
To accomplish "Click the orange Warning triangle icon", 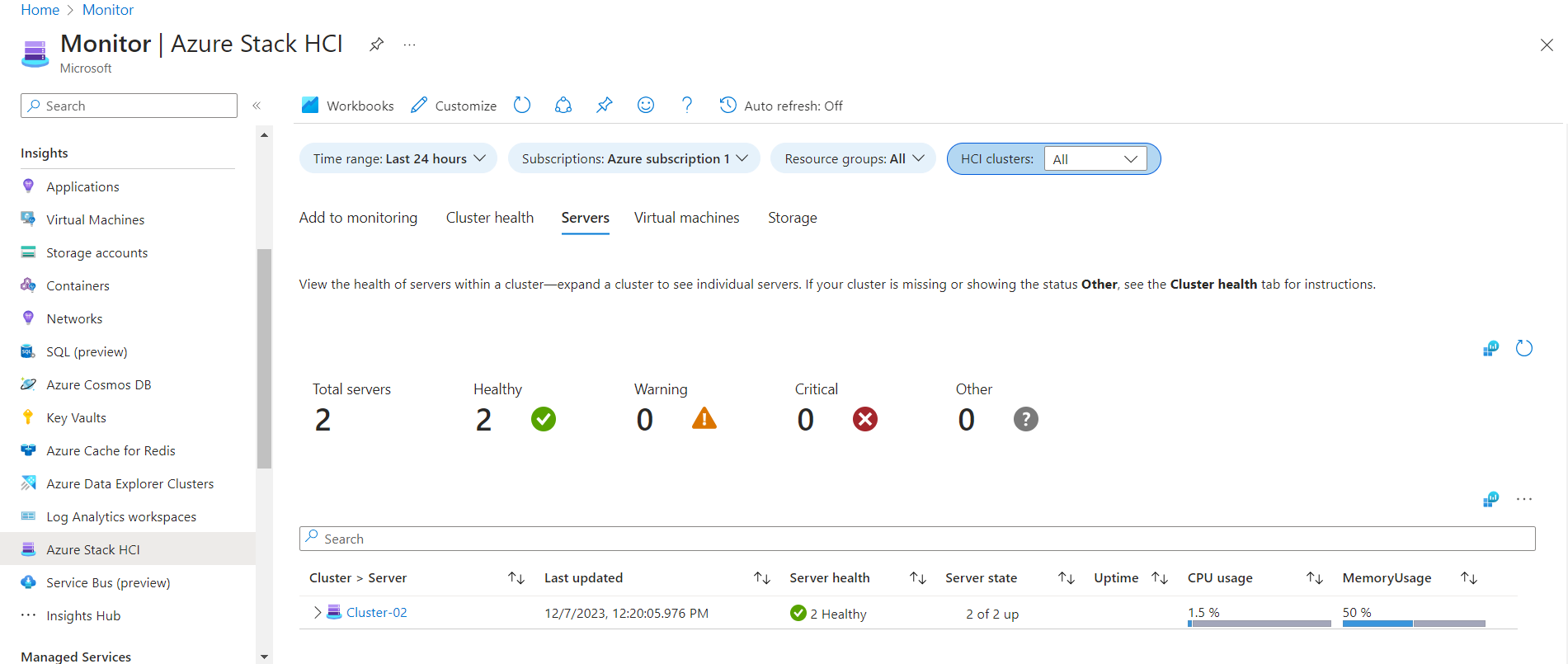I will pyautogui.click(x=704, y=419).
